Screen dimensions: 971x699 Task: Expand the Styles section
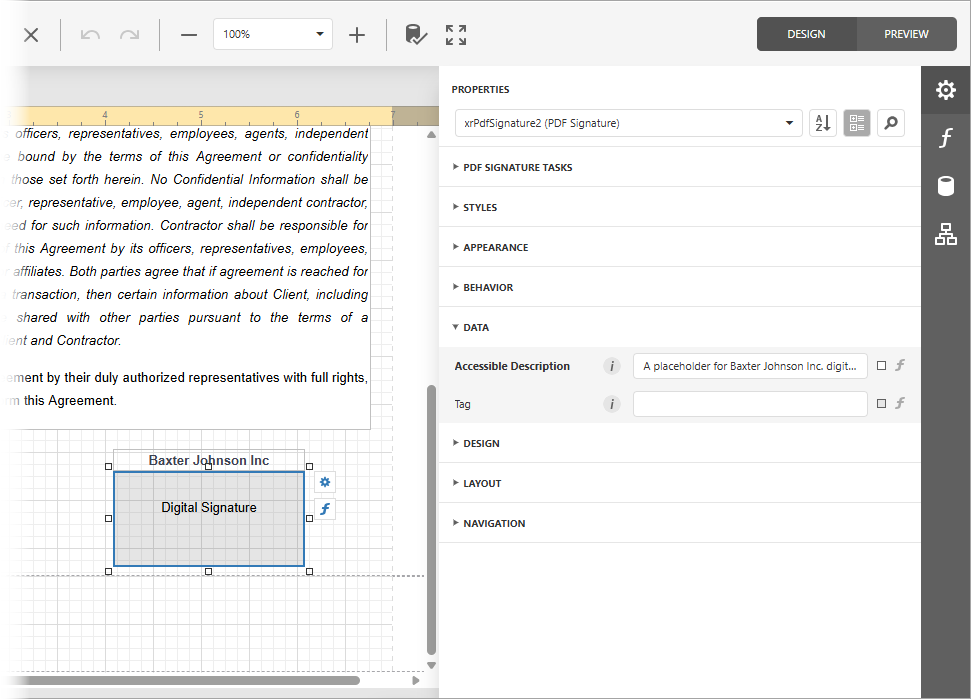click(679, 207)
